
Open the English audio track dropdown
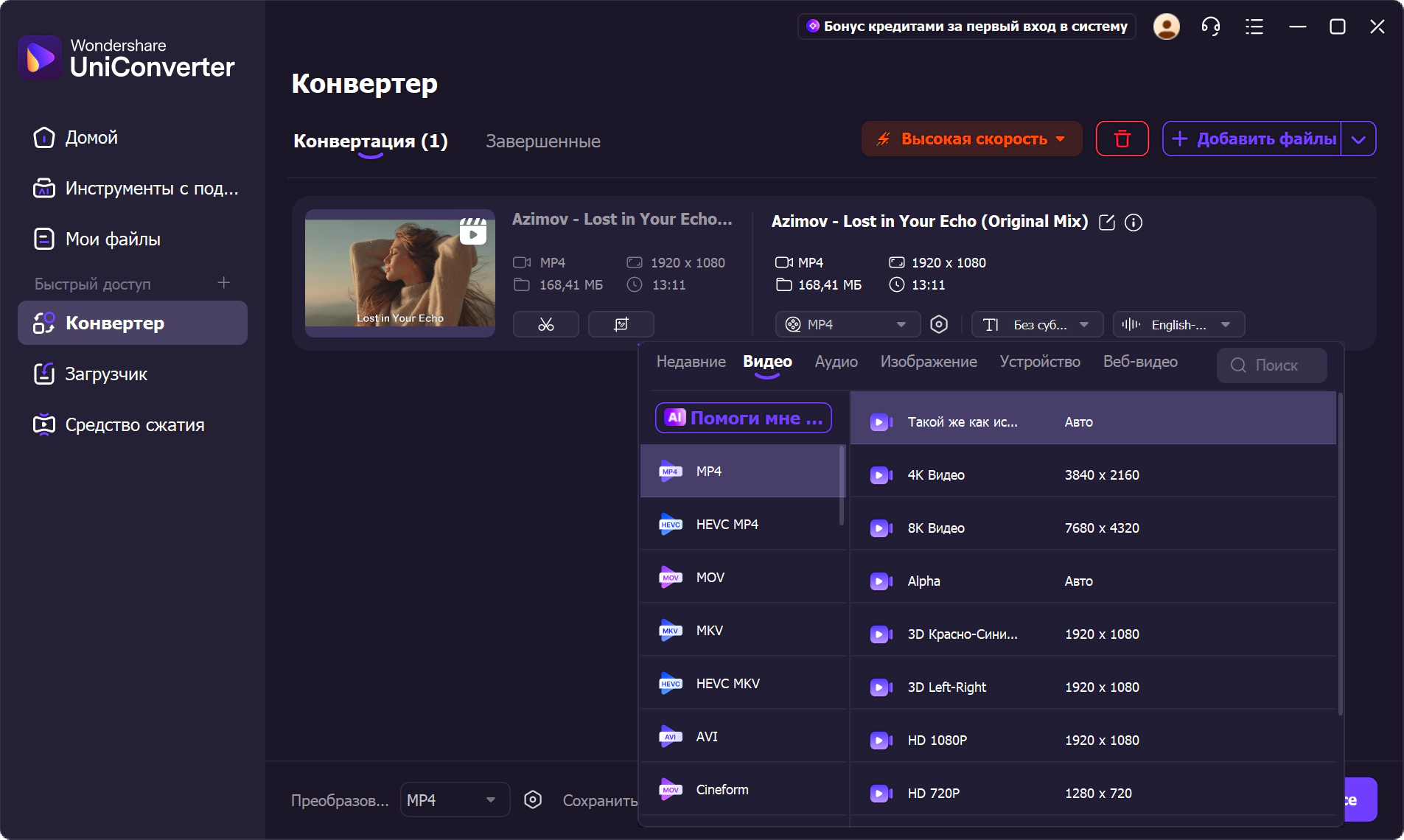pyautogui.click(x=1178, y=324)
